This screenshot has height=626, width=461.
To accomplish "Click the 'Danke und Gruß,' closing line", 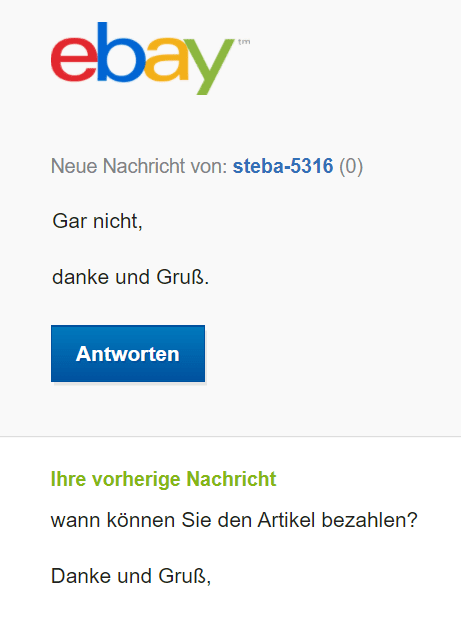I will [x=131, y=576].
